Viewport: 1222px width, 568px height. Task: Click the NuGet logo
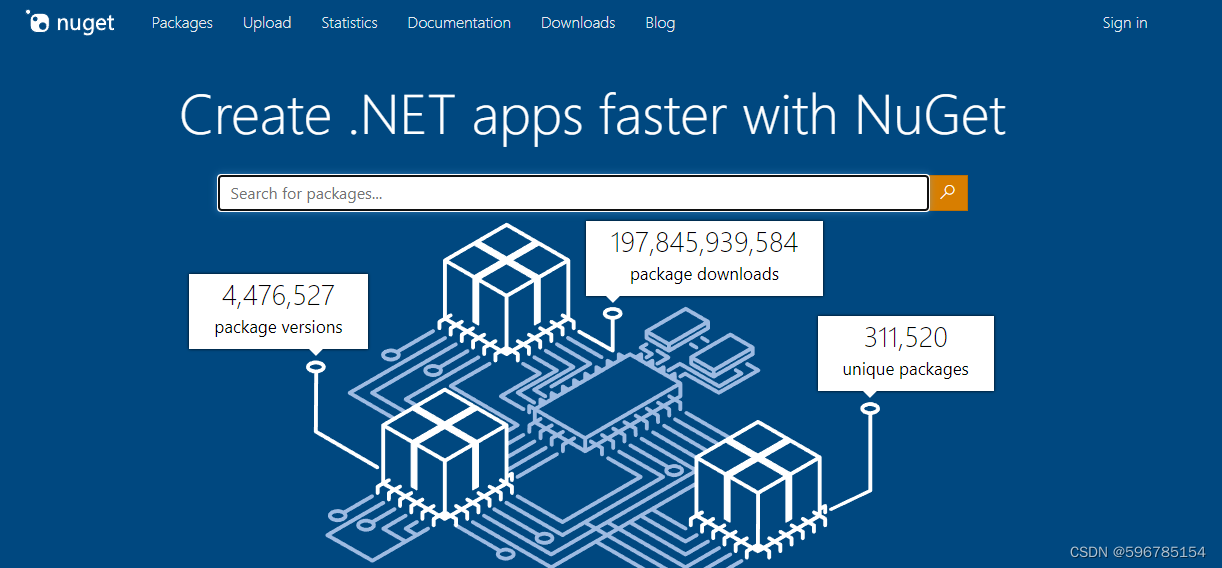(x=70, y=22)
